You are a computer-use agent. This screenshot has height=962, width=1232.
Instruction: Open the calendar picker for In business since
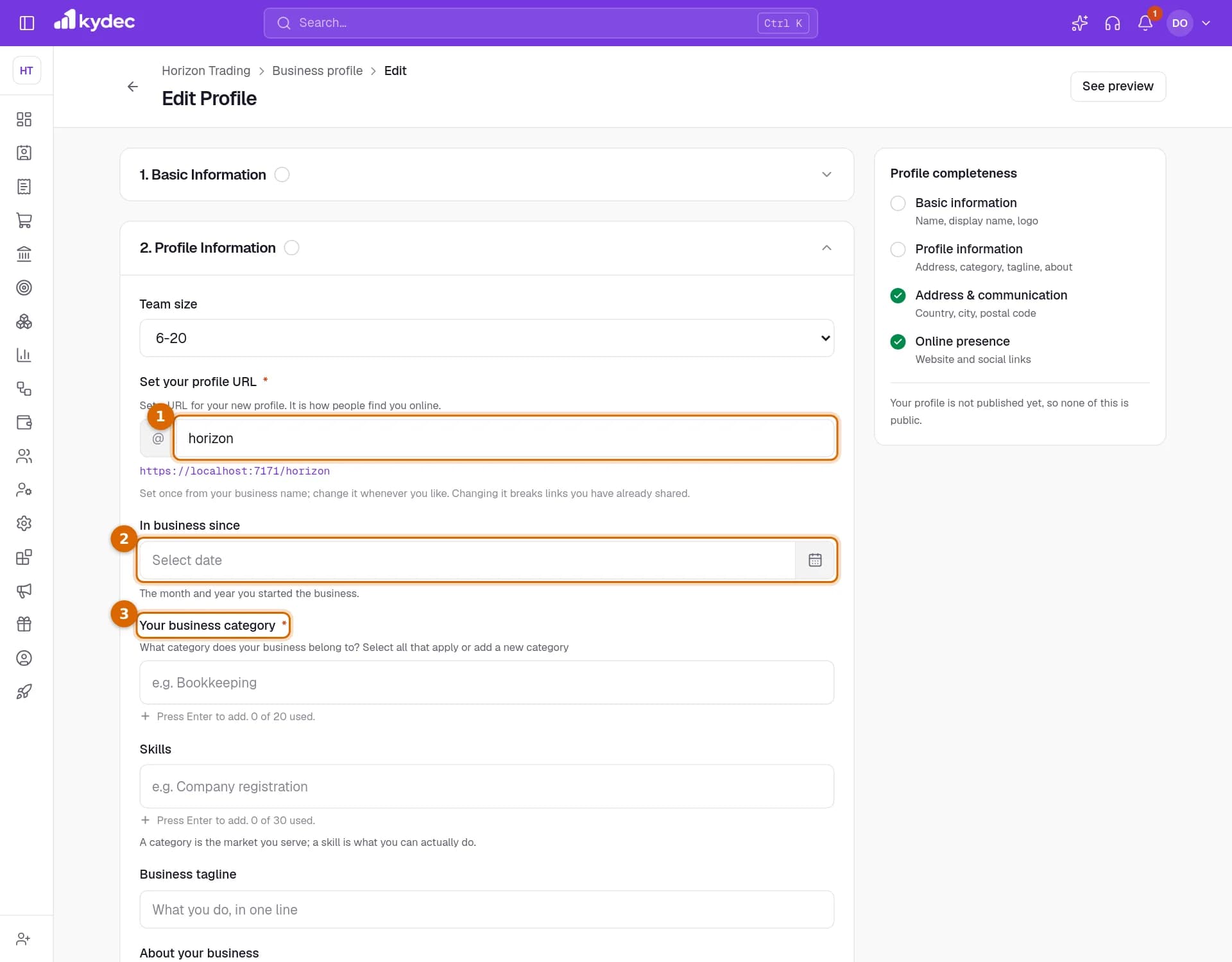coord(815,560)
